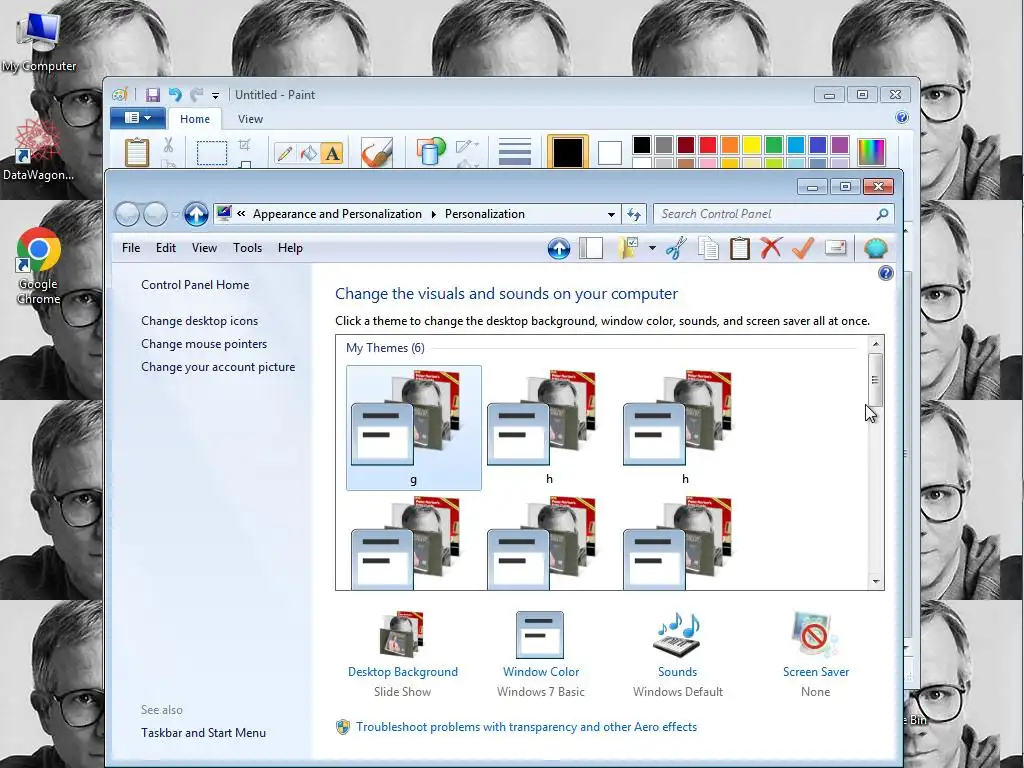Click the Personalization breadcrumb in address bar
The image size is (1024, 768).
[485, 214]
